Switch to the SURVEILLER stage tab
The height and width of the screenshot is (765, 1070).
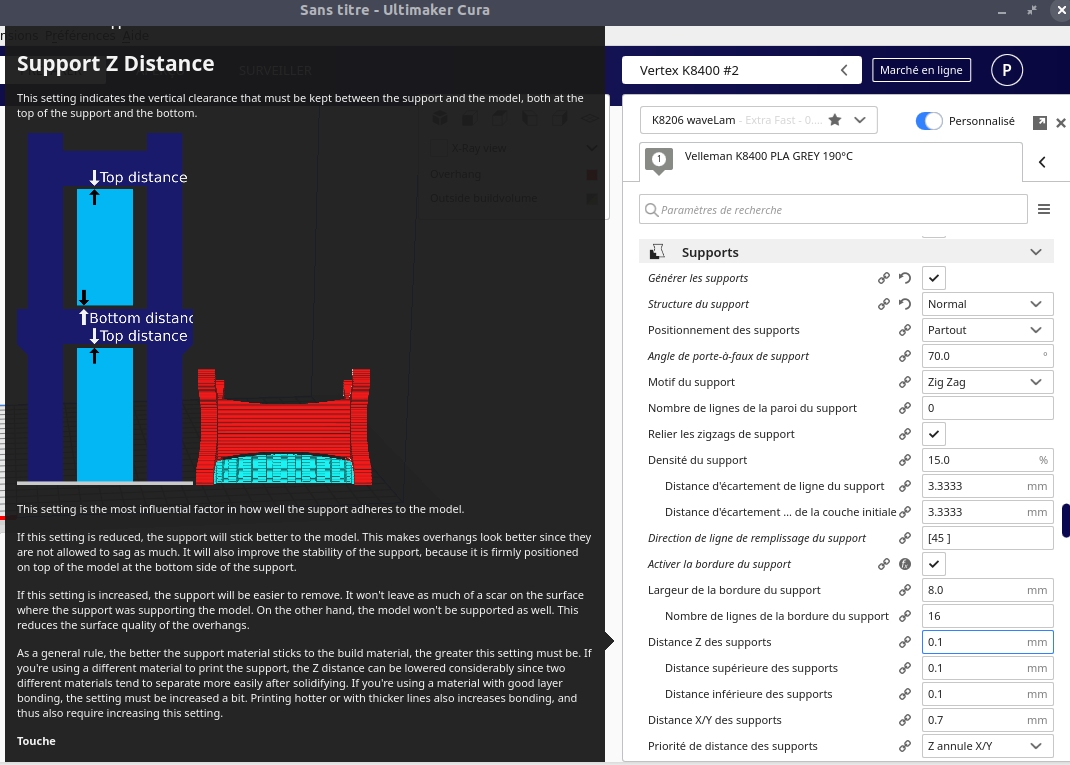pyautogui.click(x=275, y=70)
